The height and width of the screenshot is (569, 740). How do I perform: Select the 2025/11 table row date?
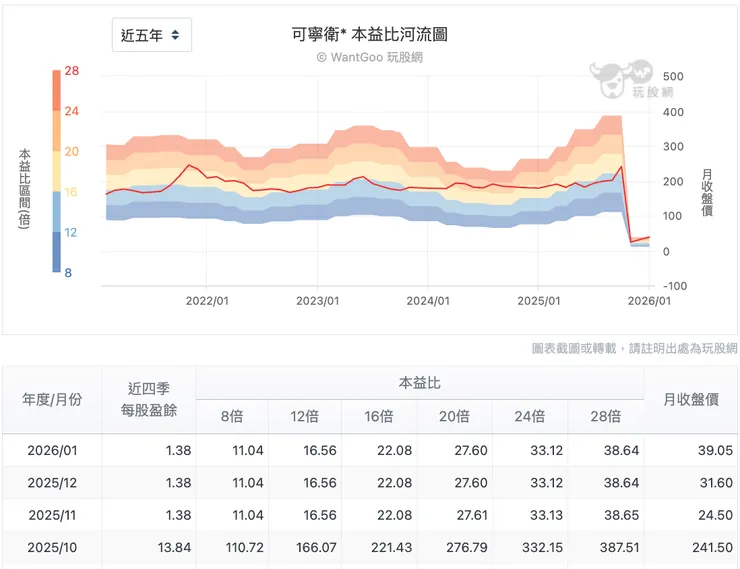click(52, 515)
